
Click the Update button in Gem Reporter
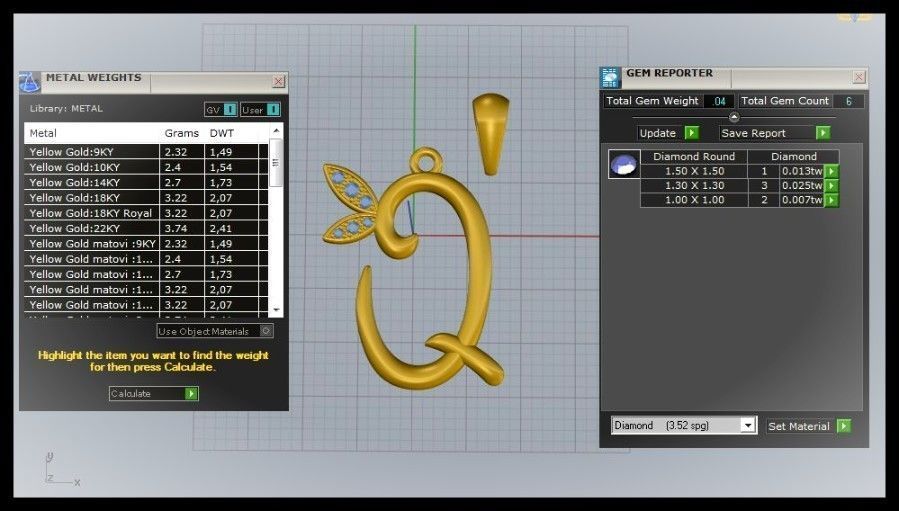coord(668,133)
